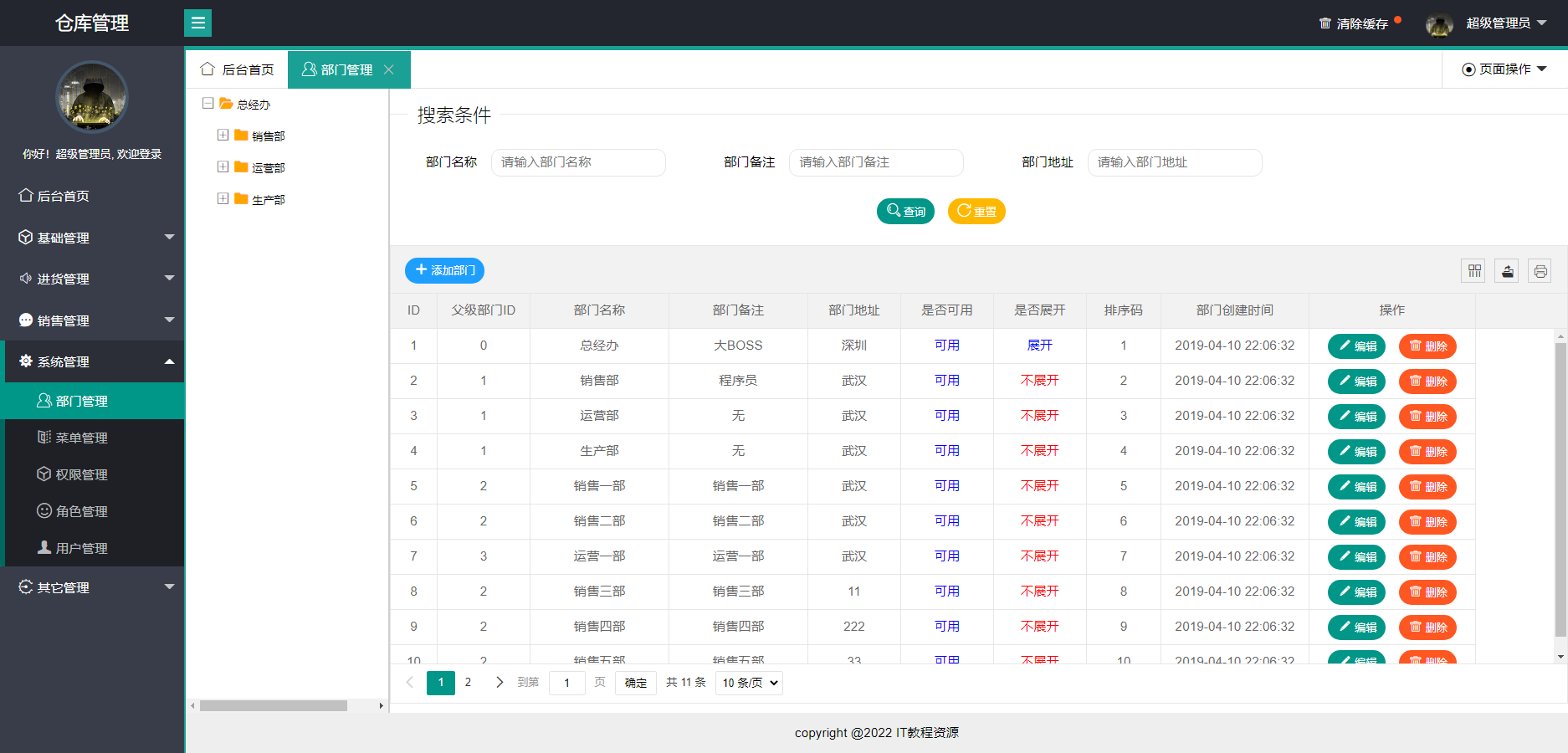This screenshot has height=753, width=1568.
Task: Focus the 部门名称 input field
Action: point(578,162)
